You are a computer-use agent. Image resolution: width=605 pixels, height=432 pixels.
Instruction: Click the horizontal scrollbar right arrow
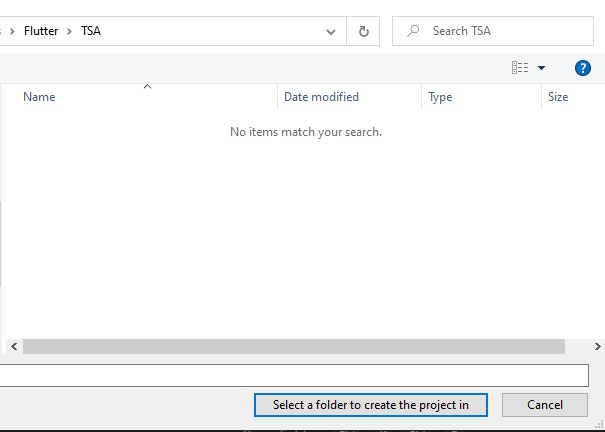coord(597,346)
